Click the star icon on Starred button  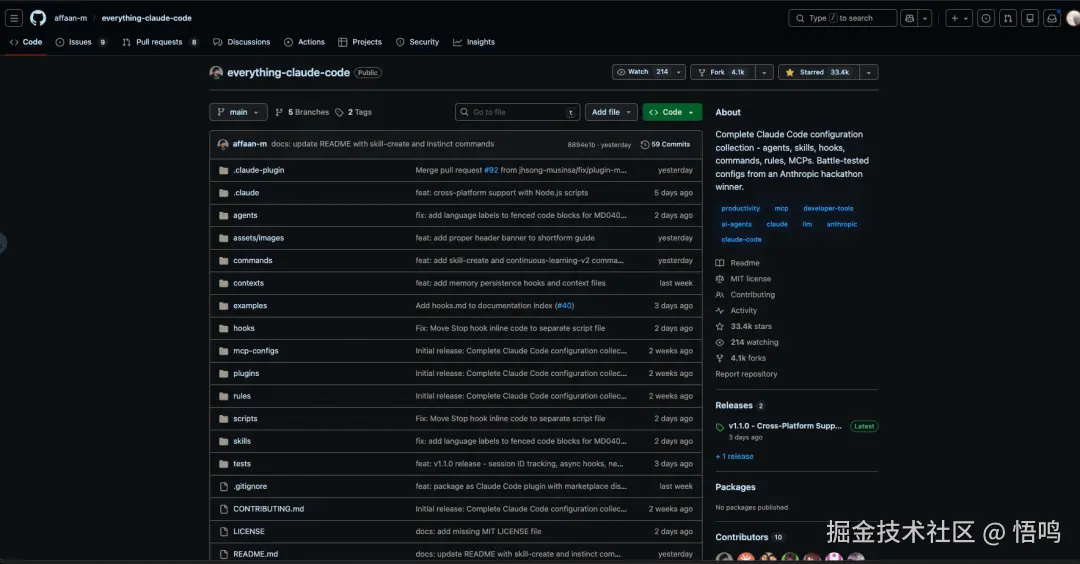[789, 72]
